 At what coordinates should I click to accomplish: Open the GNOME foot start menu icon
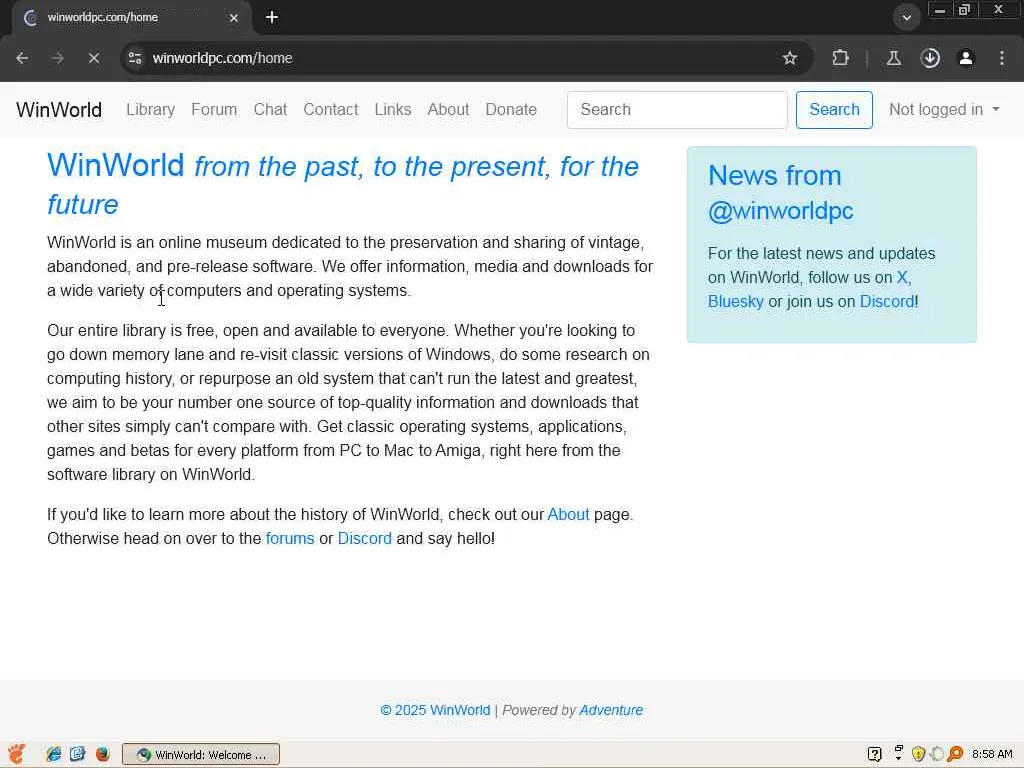click(x=16, y=754)
